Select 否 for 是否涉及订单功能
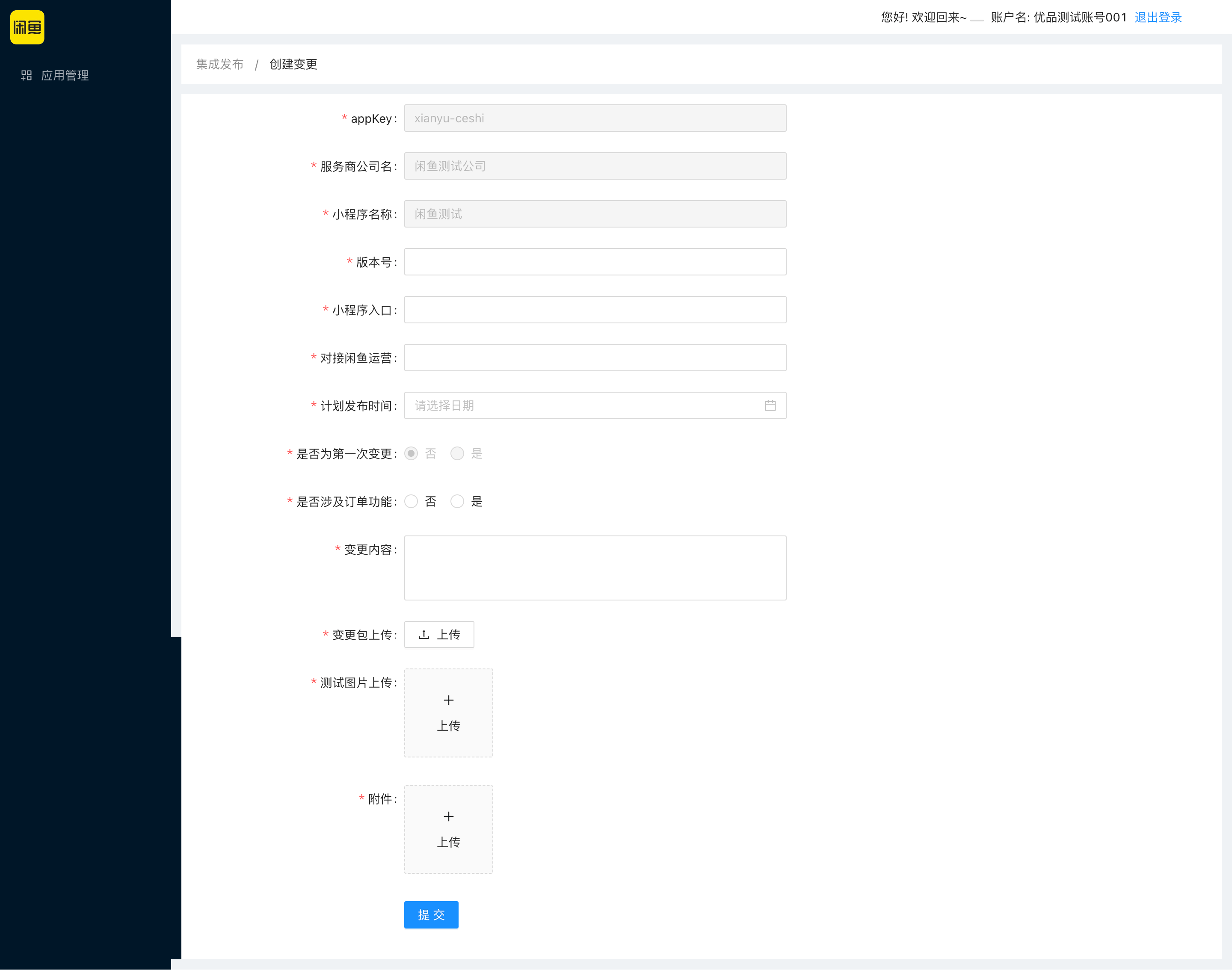Image resolution: width=1232 pixels, height=970 pixels. (x=411, y=502)
